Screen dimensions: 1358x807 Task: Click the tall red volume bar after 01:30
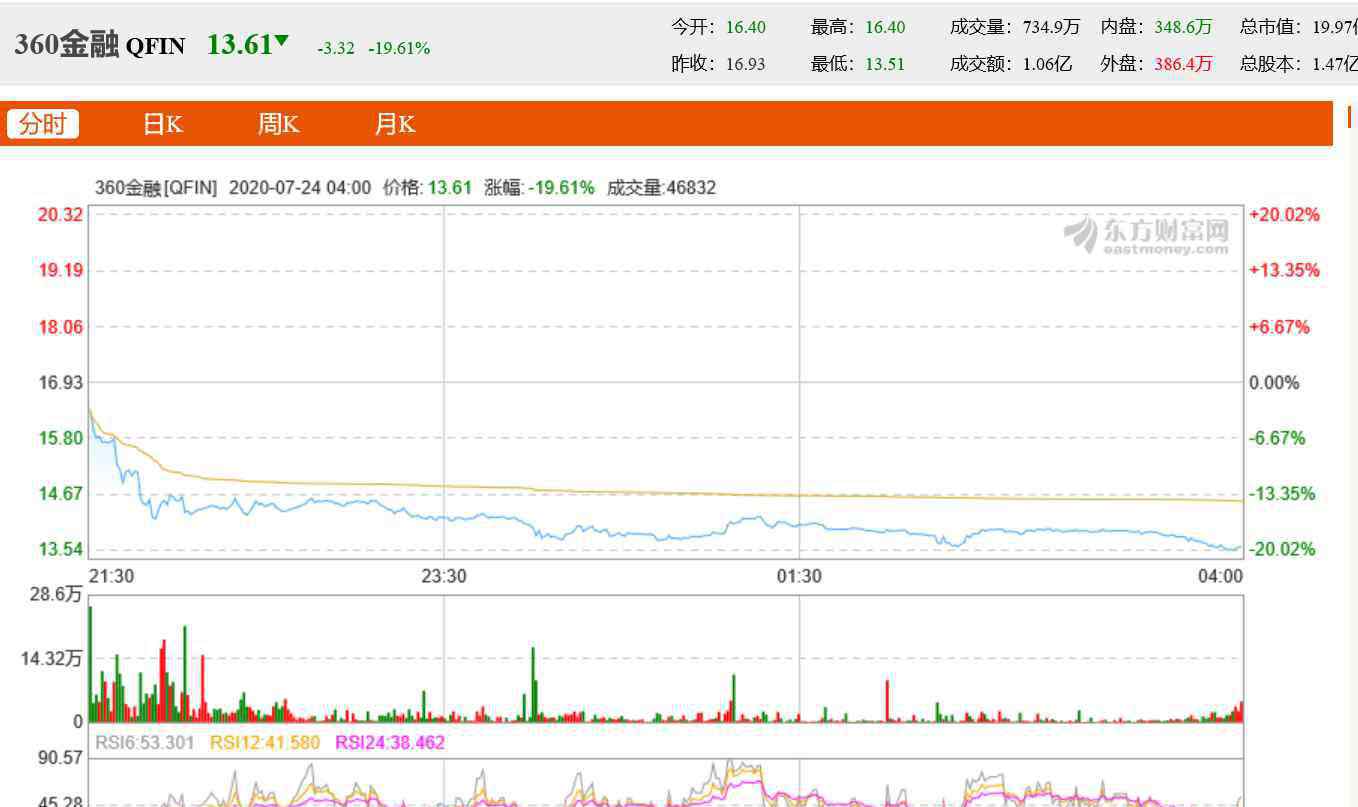[887, 701]
